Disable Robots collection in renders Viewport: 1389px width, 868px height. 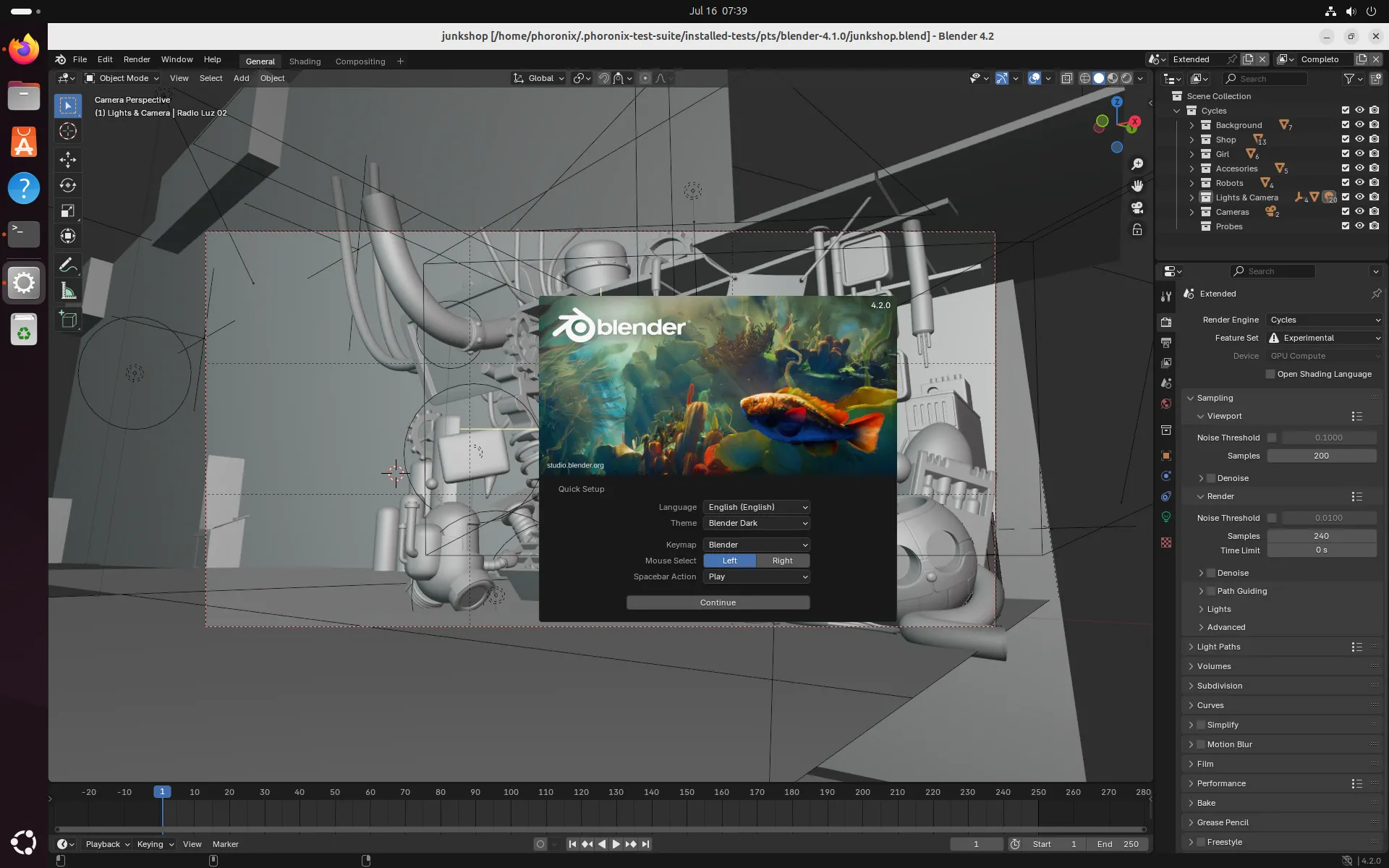(x=1375, y=183)
